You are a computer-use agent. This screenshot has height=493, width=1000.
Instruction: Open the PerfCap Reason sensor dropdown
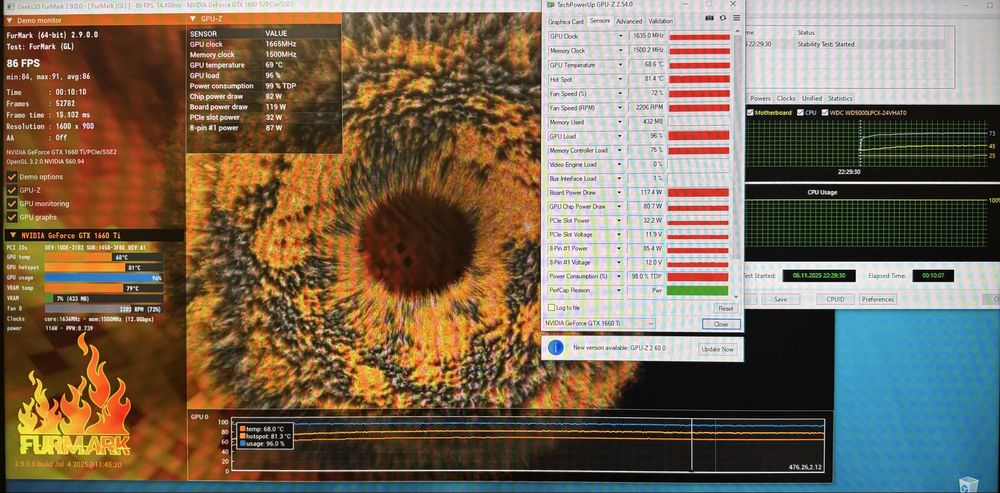[x=620, y=290]
